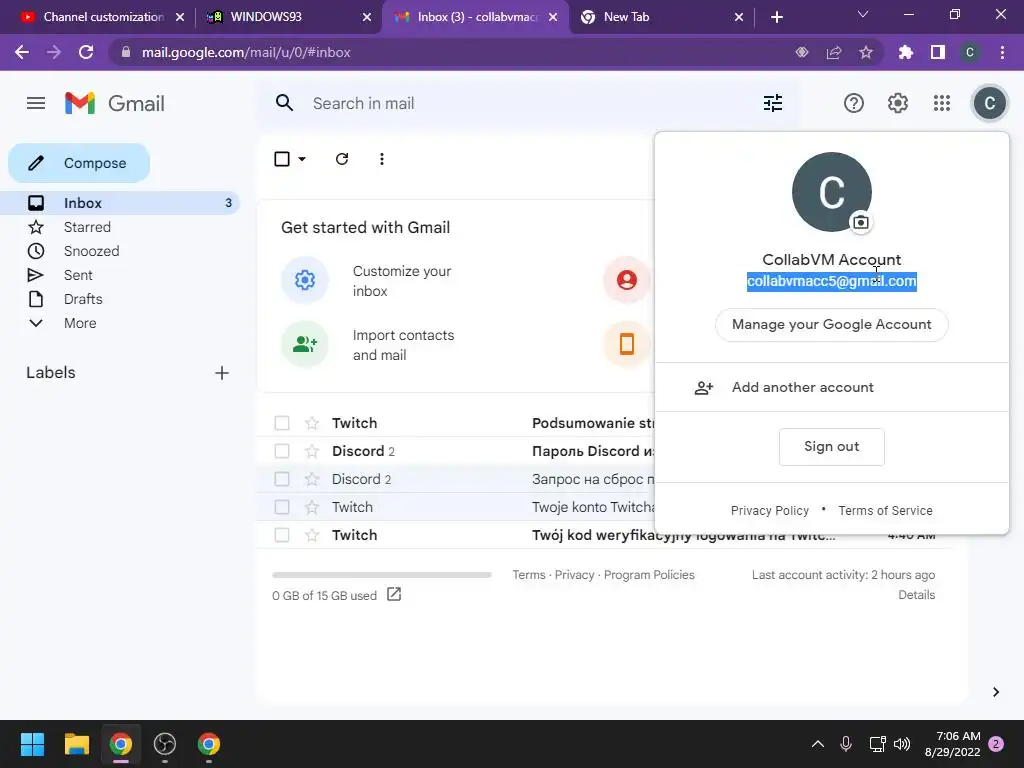
Task: Bookmark this tab with star icon
Action: [x=866, y=52]
